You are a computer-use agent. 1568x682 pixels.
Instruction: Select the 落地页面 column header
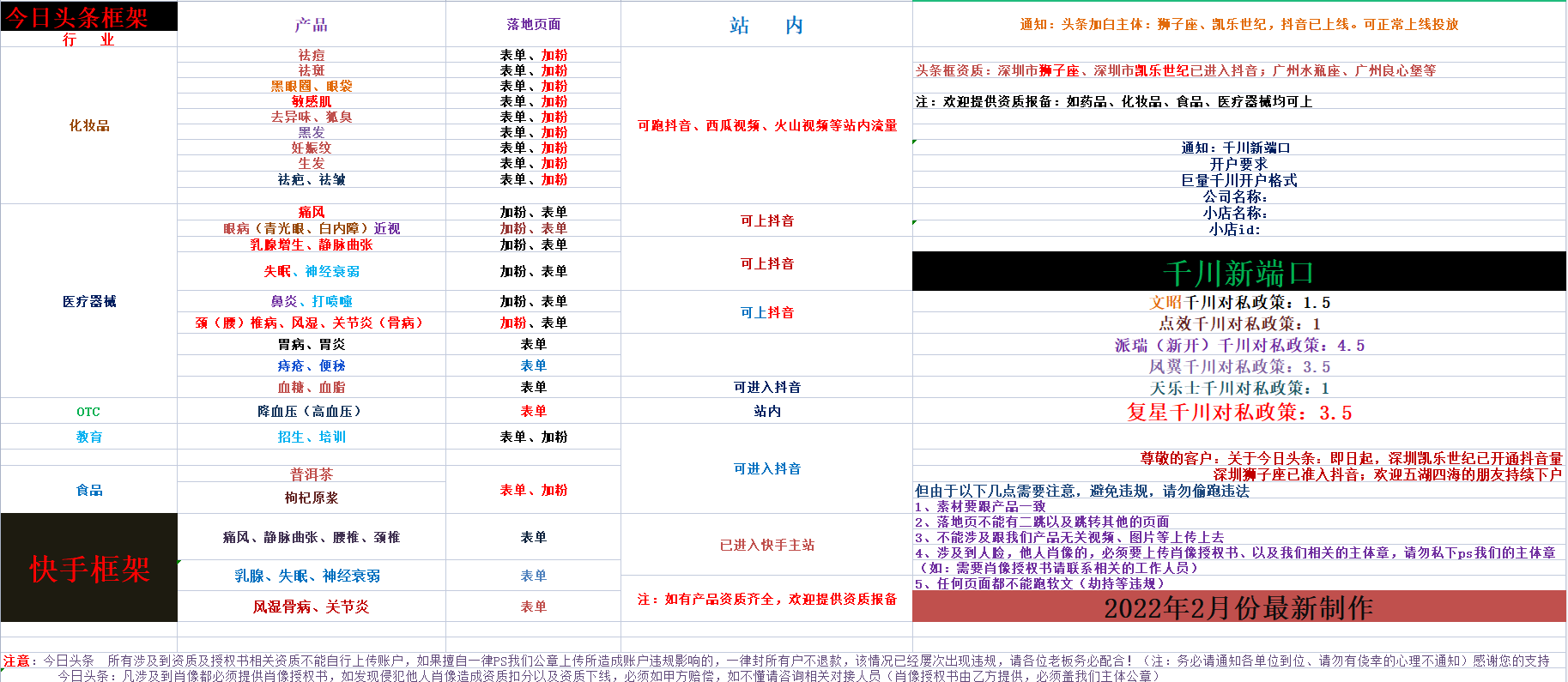(x=533, y=25)
